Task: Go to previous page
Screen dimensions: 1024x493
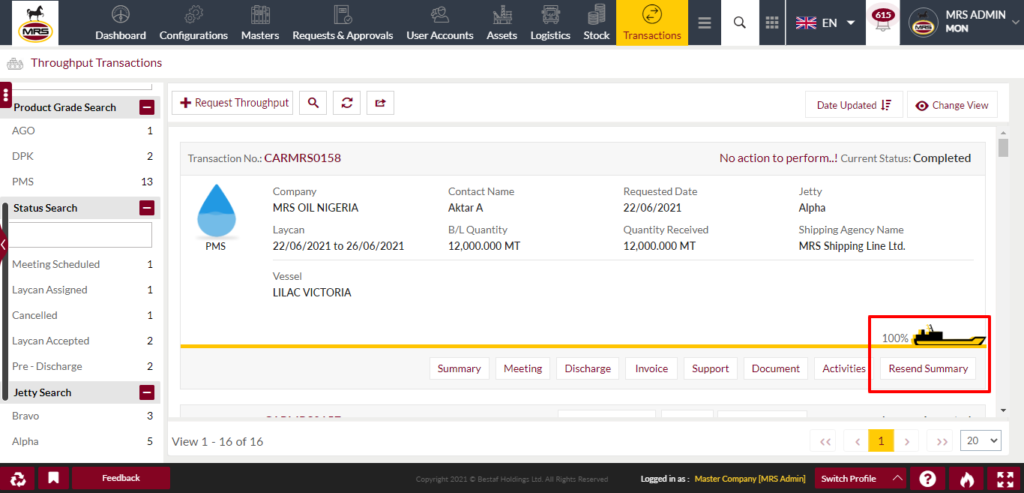Action: coord(856,441)
